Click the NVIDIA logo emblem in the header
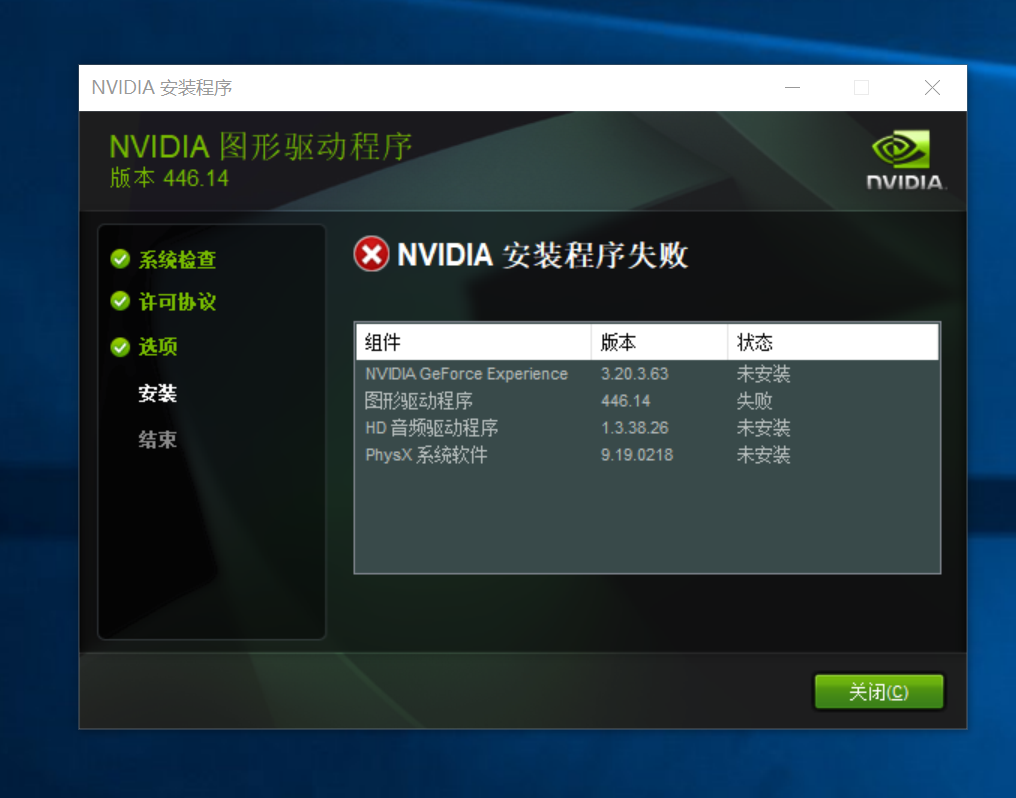The image size is (1016, 798). pos(903,147)
